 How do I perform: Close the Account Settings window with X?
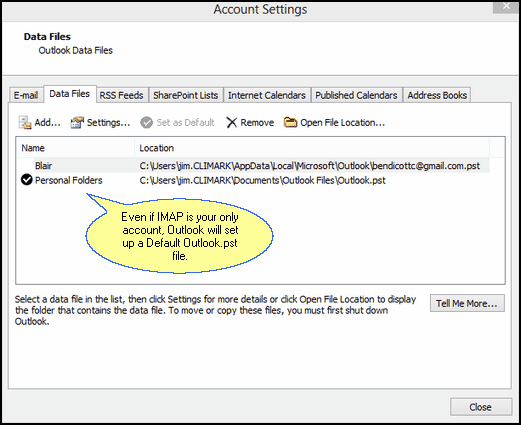[506, 6]
